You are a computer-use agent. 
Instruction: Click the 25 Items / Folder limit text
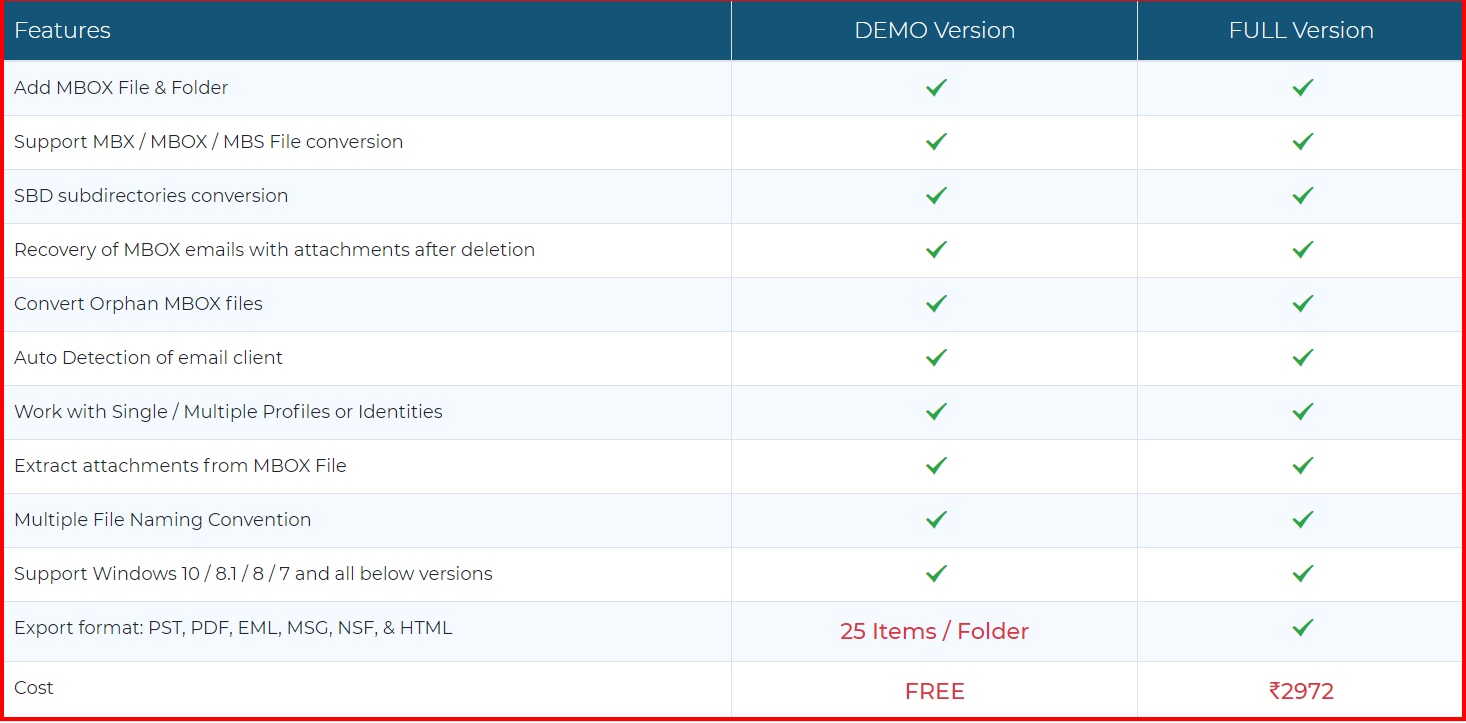(935, 631)
